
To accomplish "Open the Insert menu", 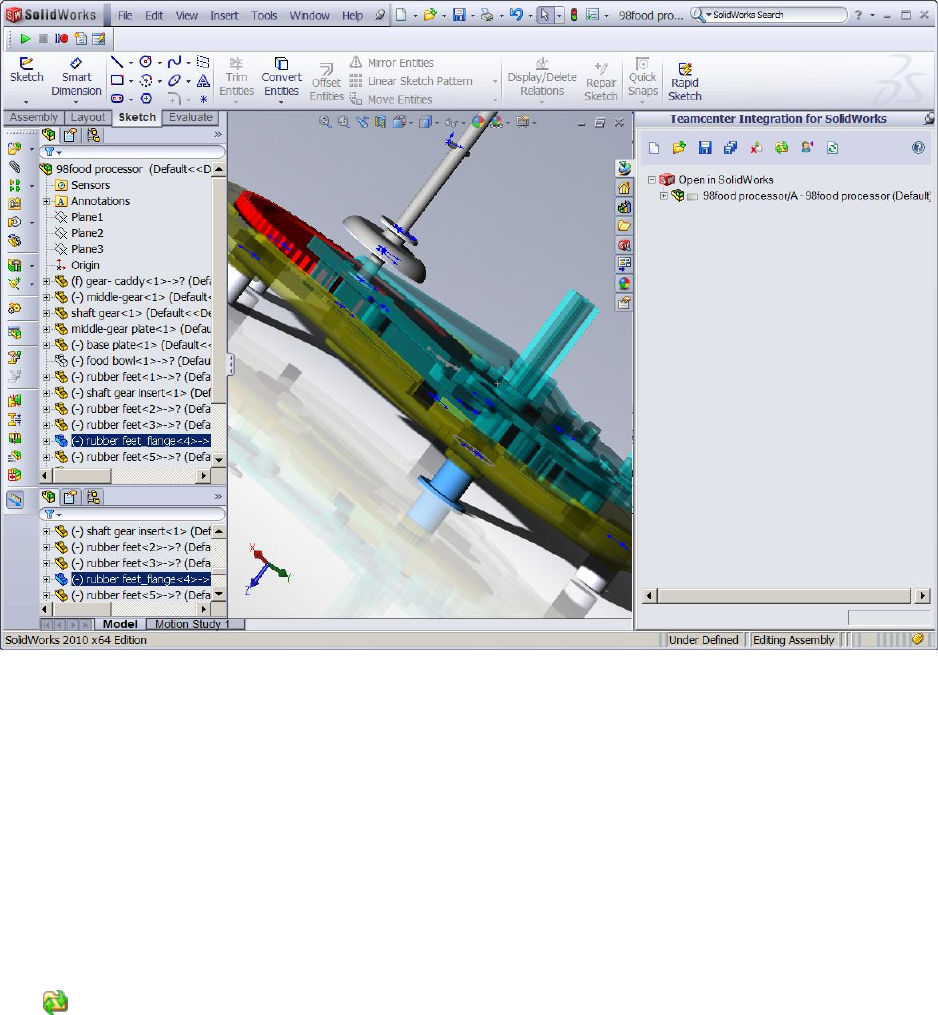I will [224, 15].
